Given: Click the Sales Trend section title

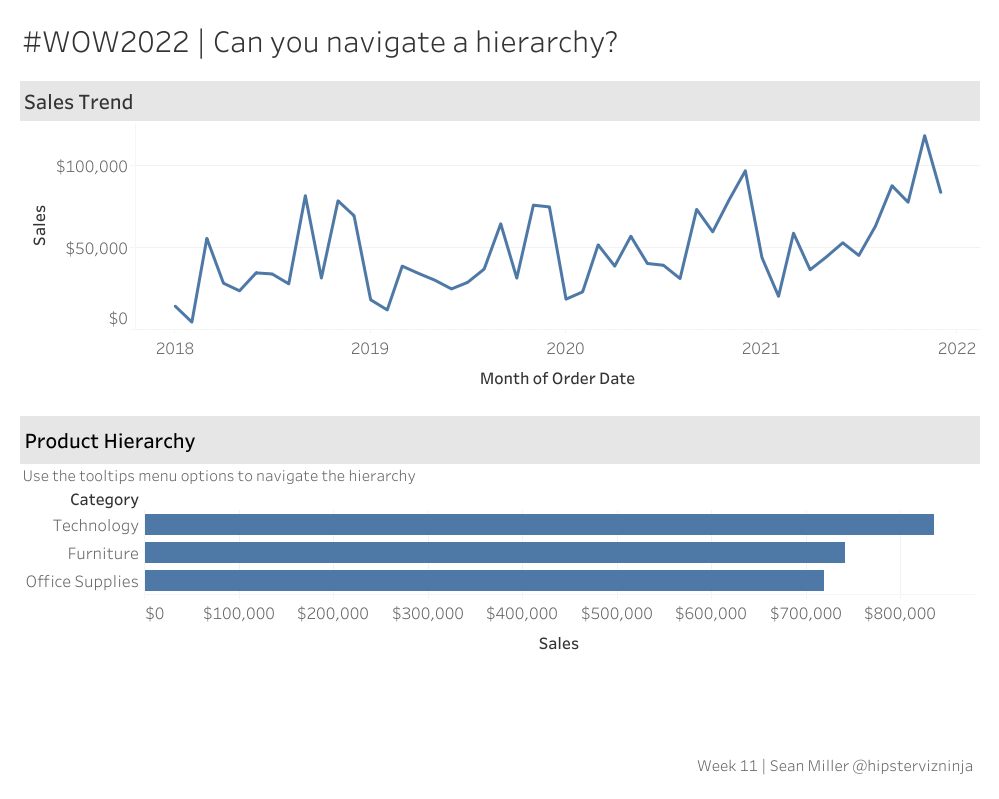Looking at the screenshot, I should click(x=79, y=102).
